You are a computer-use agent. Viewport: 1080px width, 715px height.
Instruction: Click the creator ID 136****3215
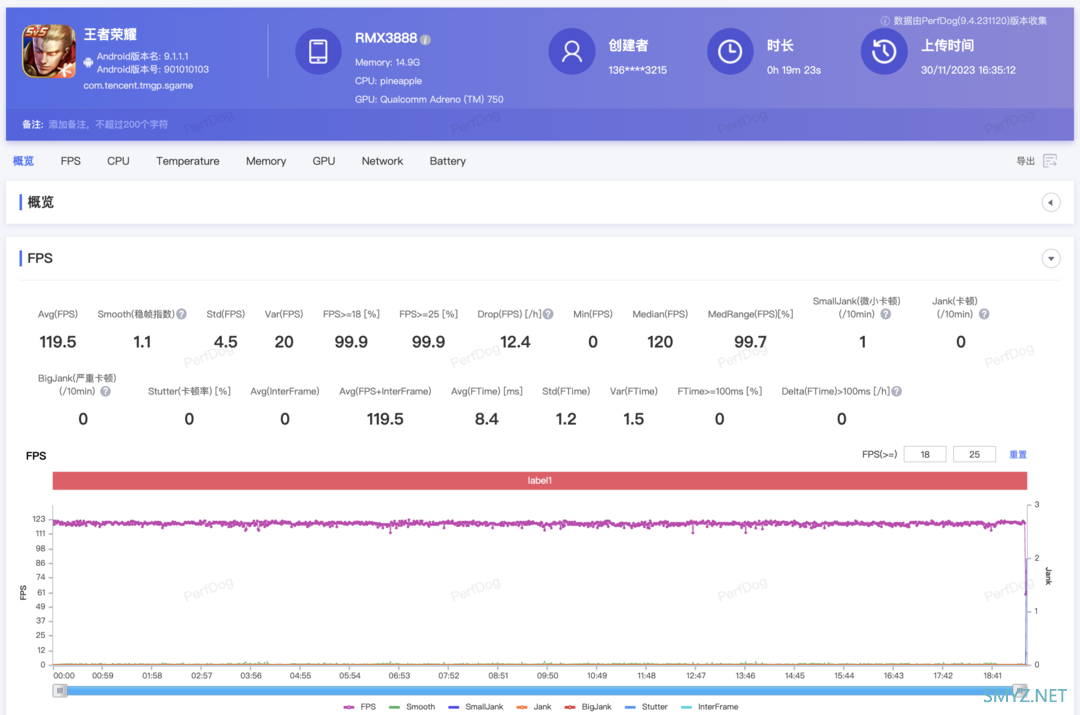coord(637,70)
